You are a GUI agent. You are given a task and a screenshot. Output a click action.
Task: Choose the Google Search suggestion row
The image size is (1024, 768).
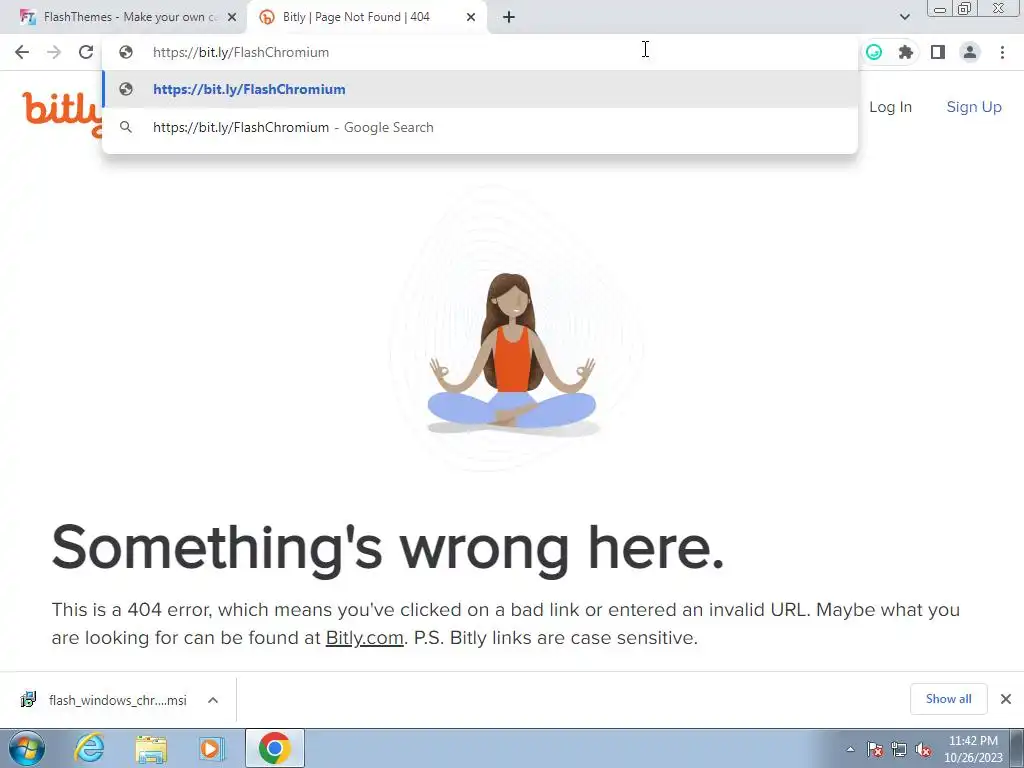480,127
